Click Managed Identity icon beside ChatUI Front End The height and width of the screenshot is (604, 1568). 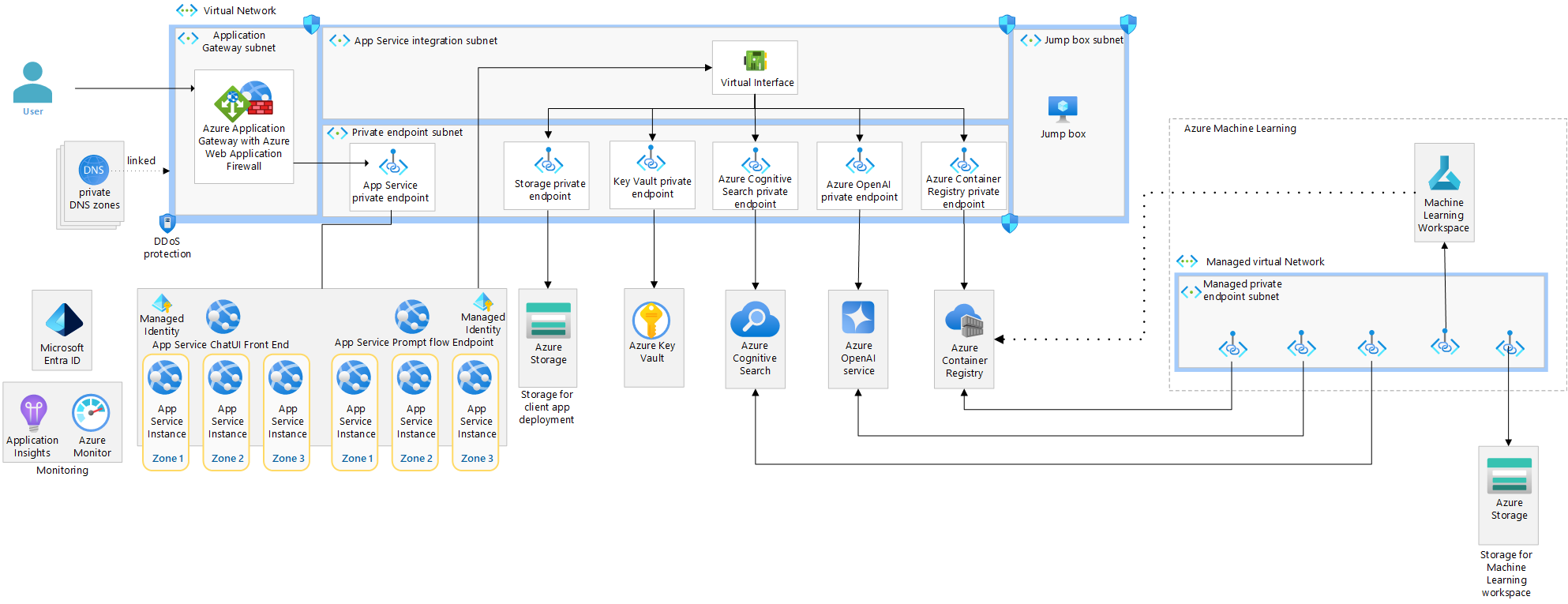[x=162, y=303]
